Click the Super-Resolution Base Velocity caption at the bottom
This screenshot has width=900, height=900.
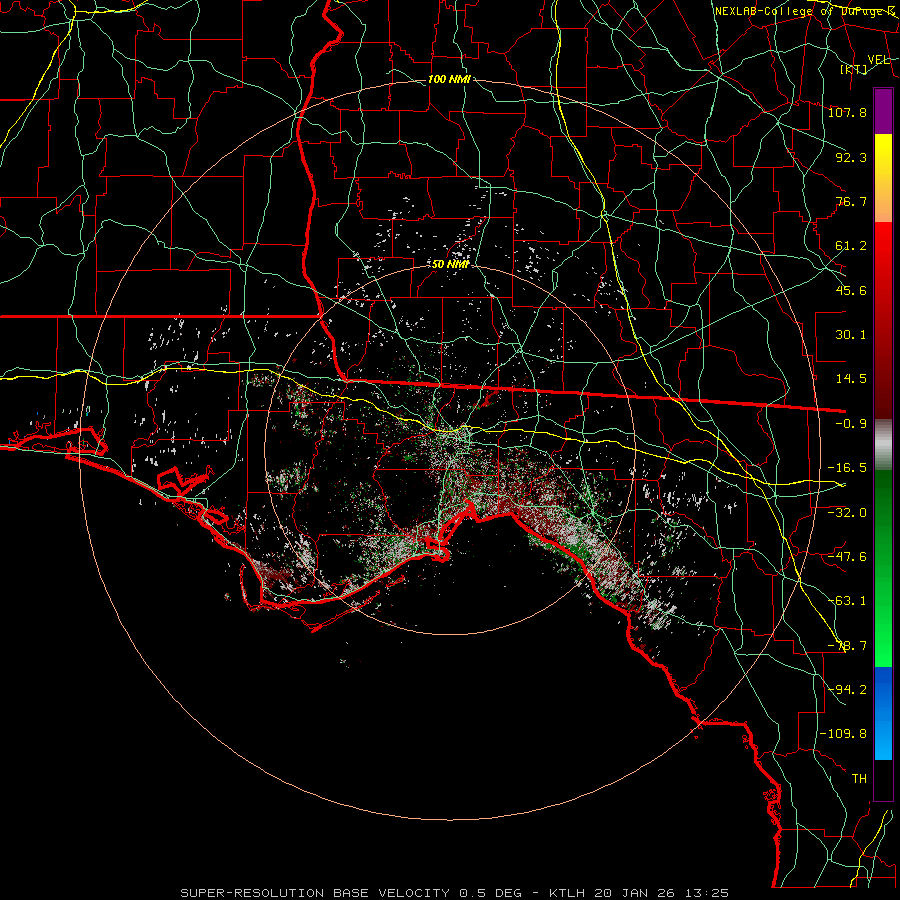click(455, 893)
